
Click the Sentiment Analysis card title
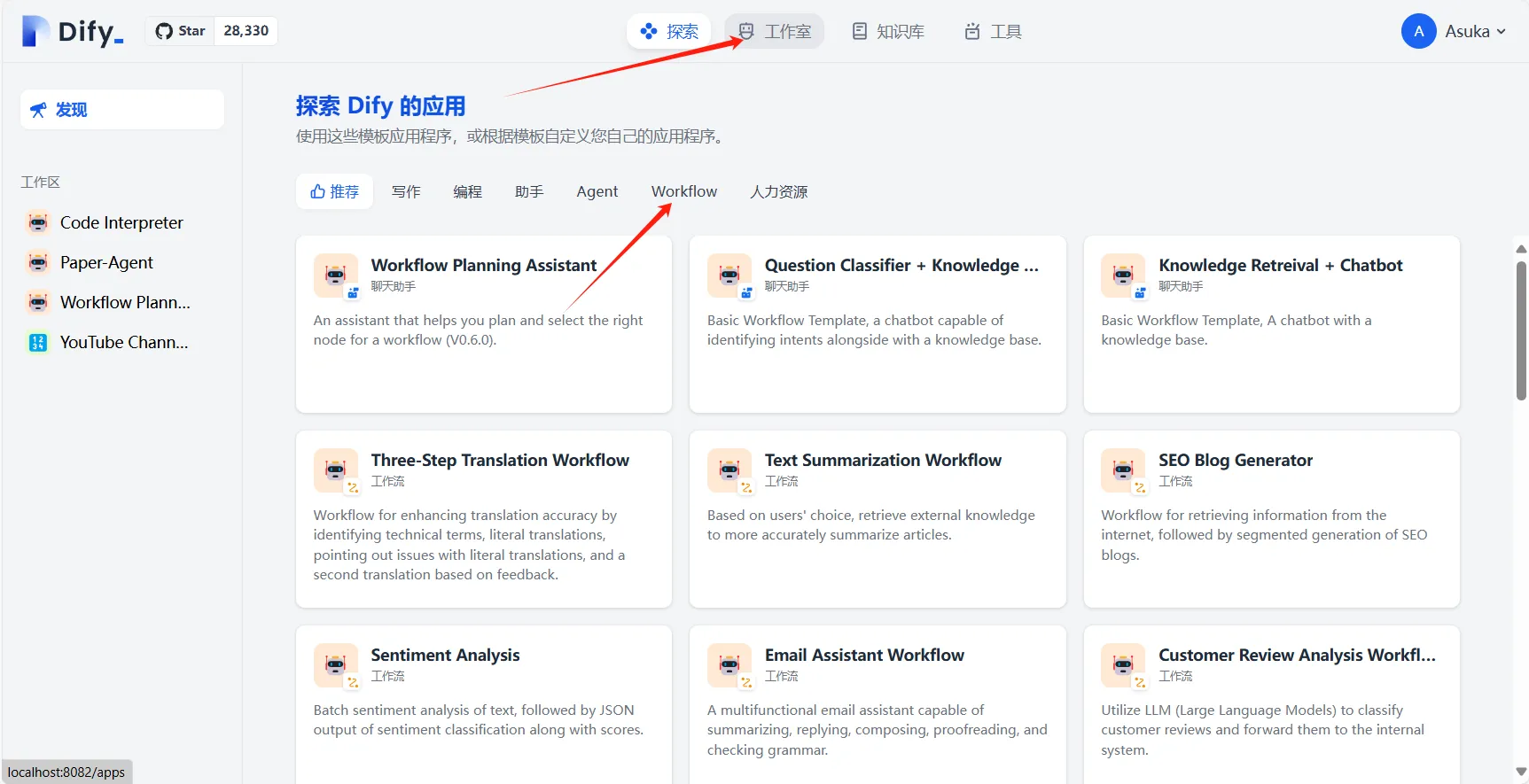click(445, 655)
